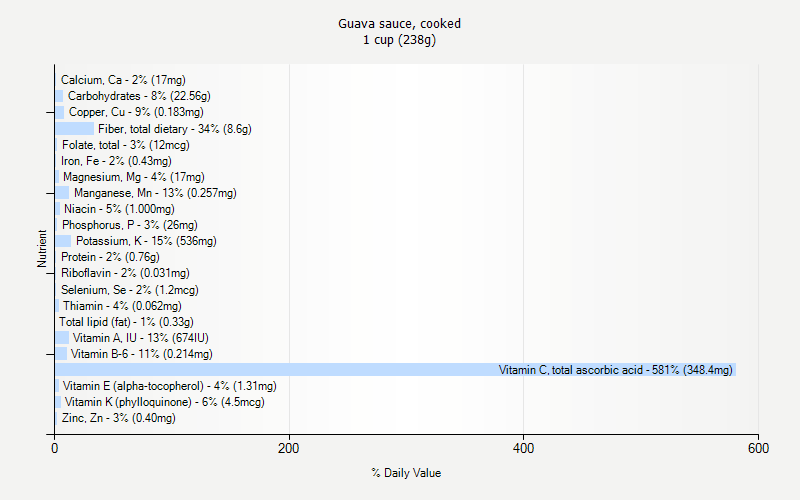Screen dimensions: 800x500
Task: Click the Vitamin A, IU bar
Action: [x=62, y=338]
